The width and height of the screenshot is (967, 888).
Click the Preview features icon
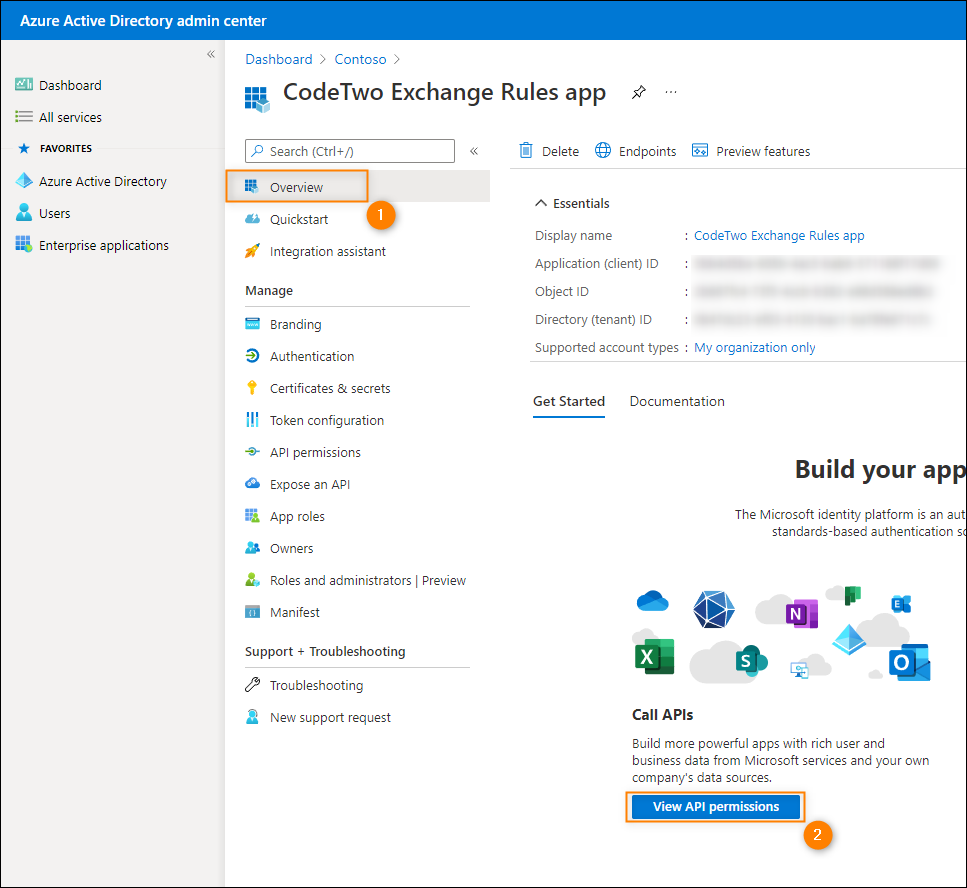[700, 150]
